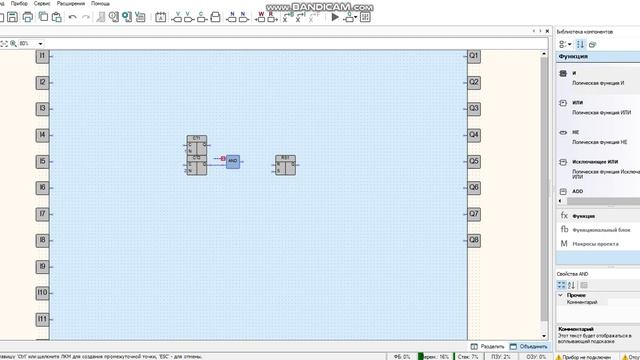The width and height of the screenshot is (640, 360).
Task: Paste using the clipboard toolbar icon
Action: [57, 17]
